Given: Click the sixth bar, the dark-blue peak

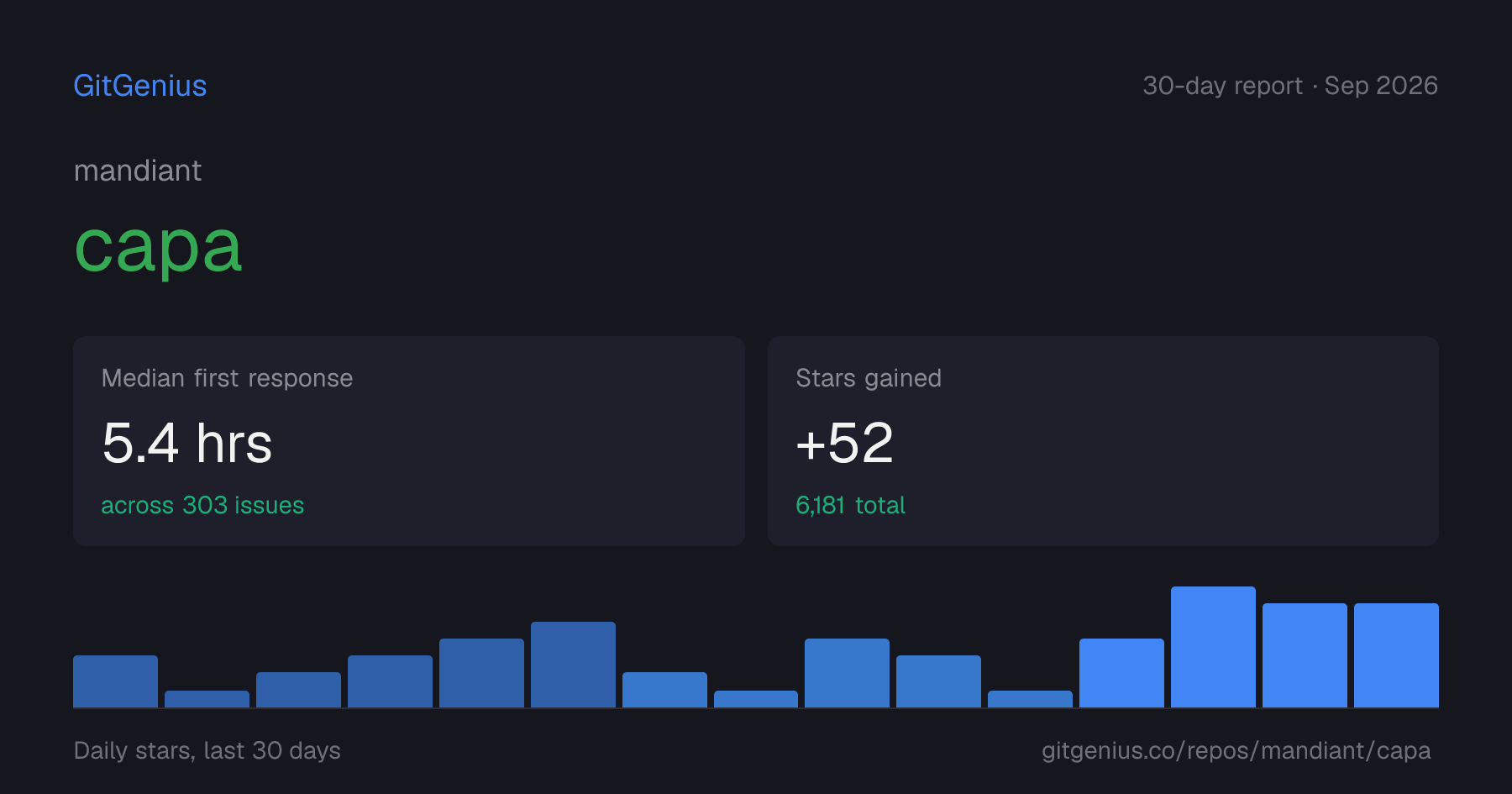Looking at the screenshot, I should (x=573, y=665).
